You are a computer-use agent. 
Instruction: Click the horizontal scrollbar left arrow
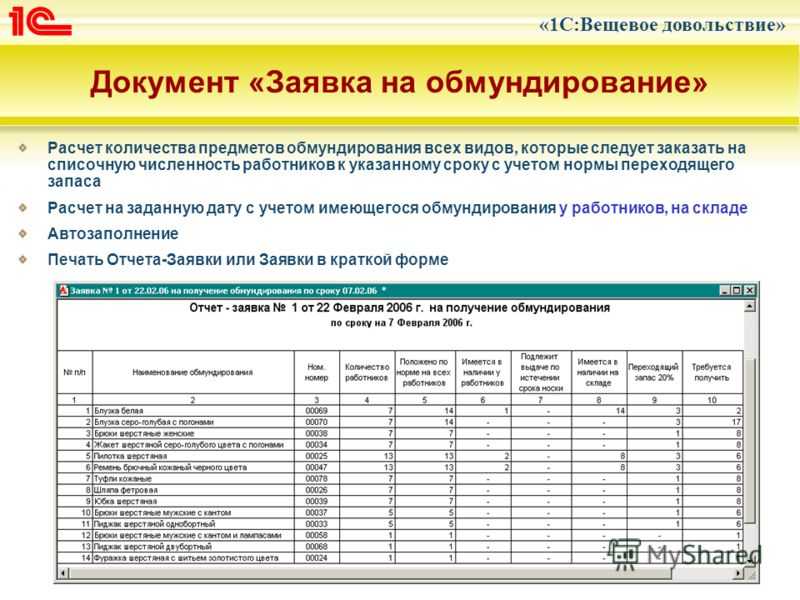click(x=63, y=573)
